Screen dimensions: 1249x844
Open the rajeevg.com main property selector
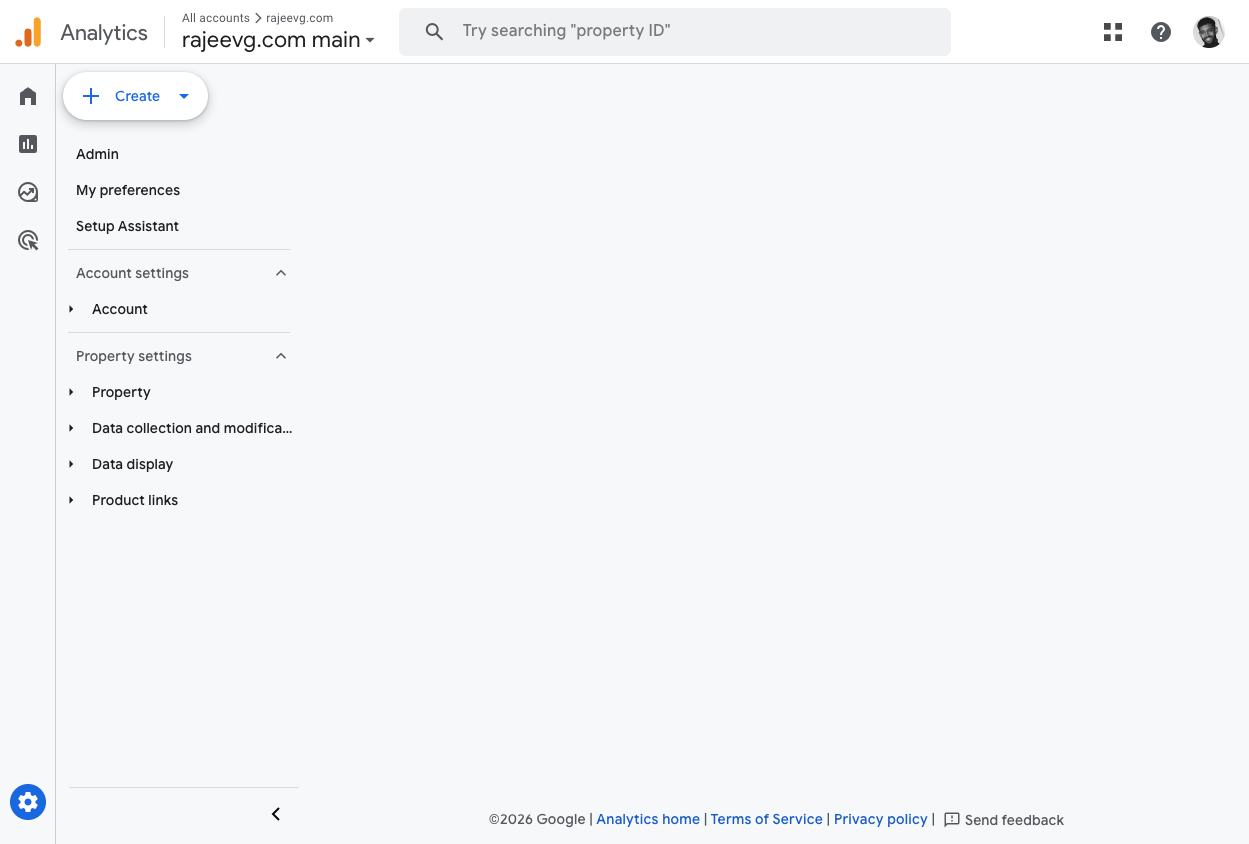278,40
